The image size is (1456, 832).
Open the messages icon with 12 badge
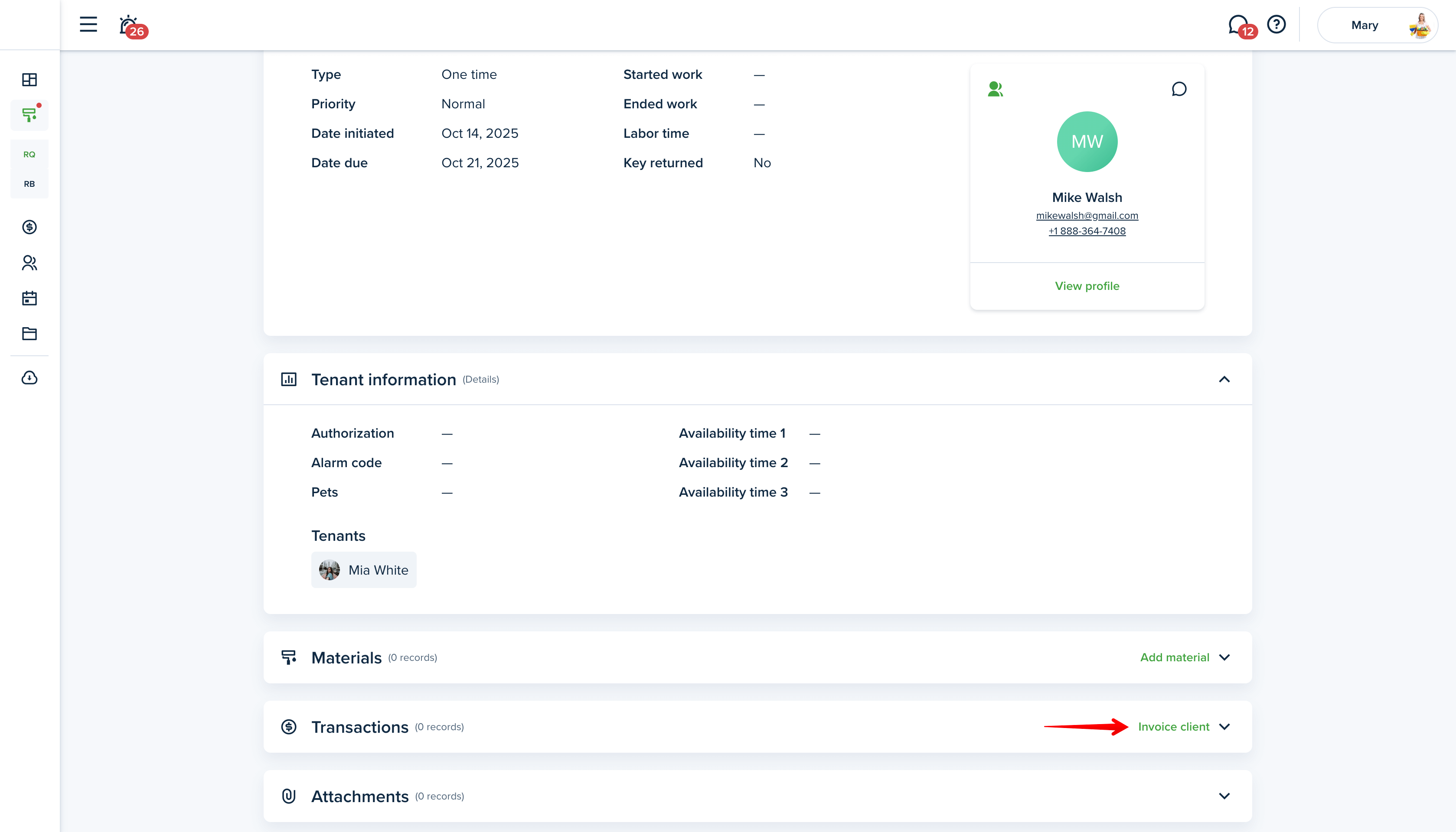click(x=1237, y=25)
